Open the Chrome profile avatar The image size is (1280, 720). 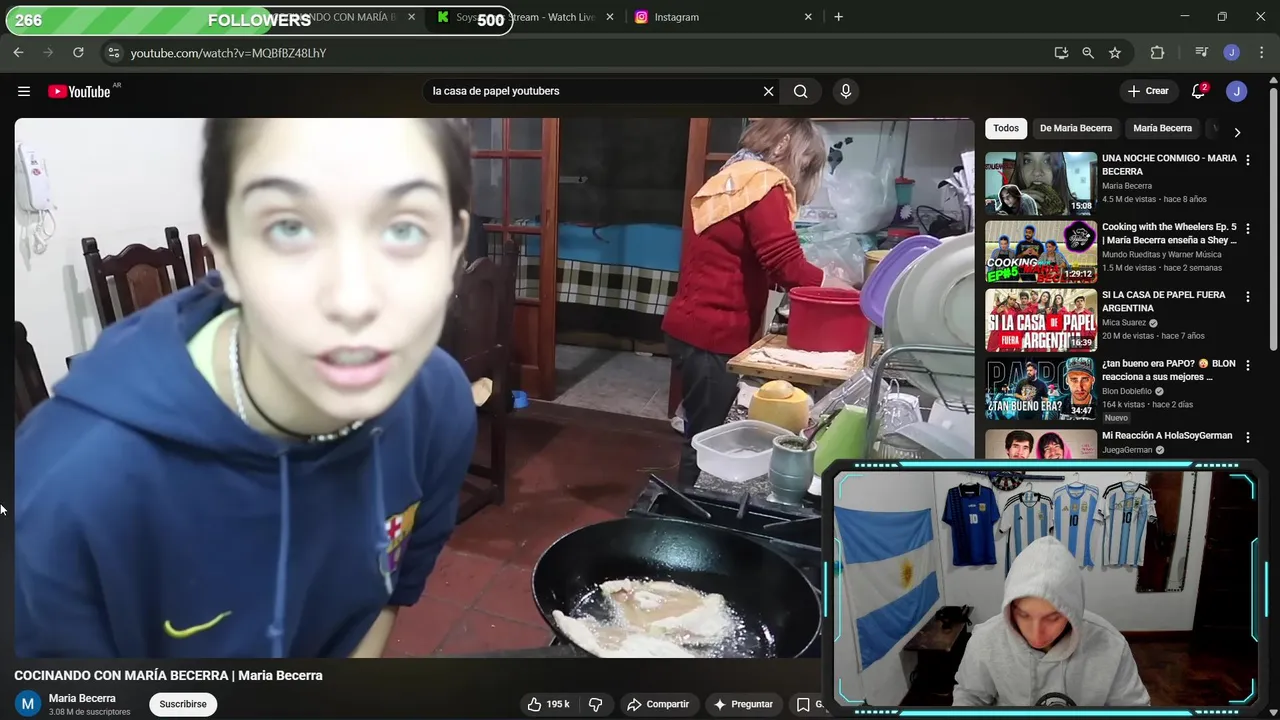coord(1232,53)
